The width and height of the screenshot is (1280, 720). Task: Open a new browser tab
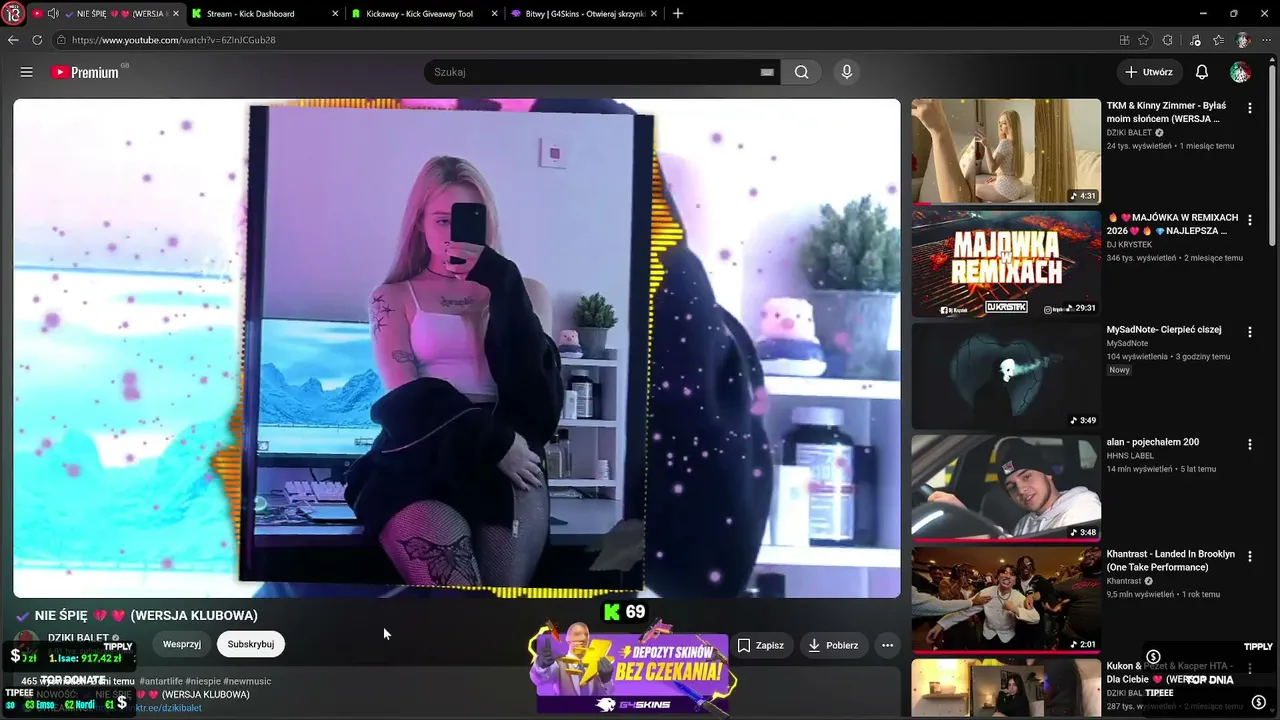point(678,14)
